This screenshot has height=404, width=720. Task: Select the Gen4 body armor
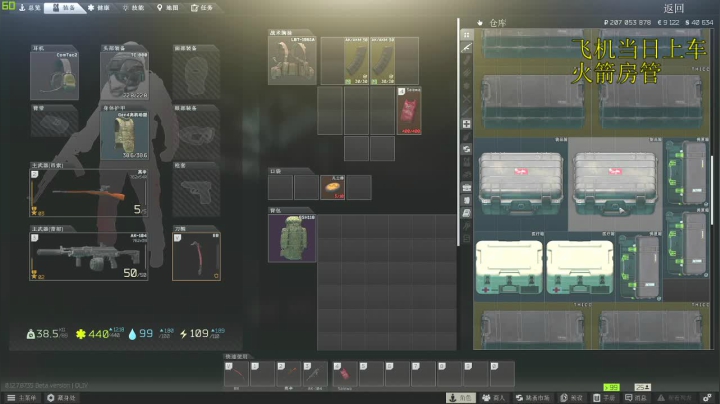click(x=124, y=135)
